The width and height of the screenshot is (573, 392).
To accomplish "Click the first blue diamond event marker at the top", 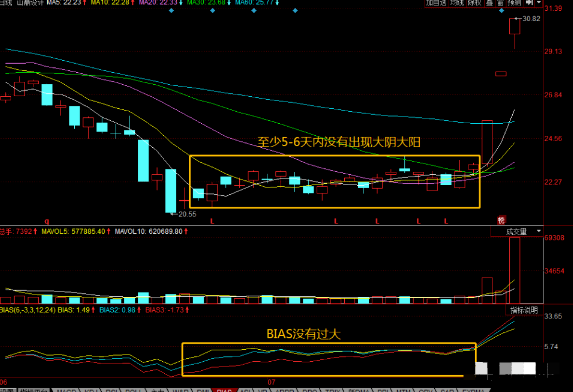I will [171, 11].
